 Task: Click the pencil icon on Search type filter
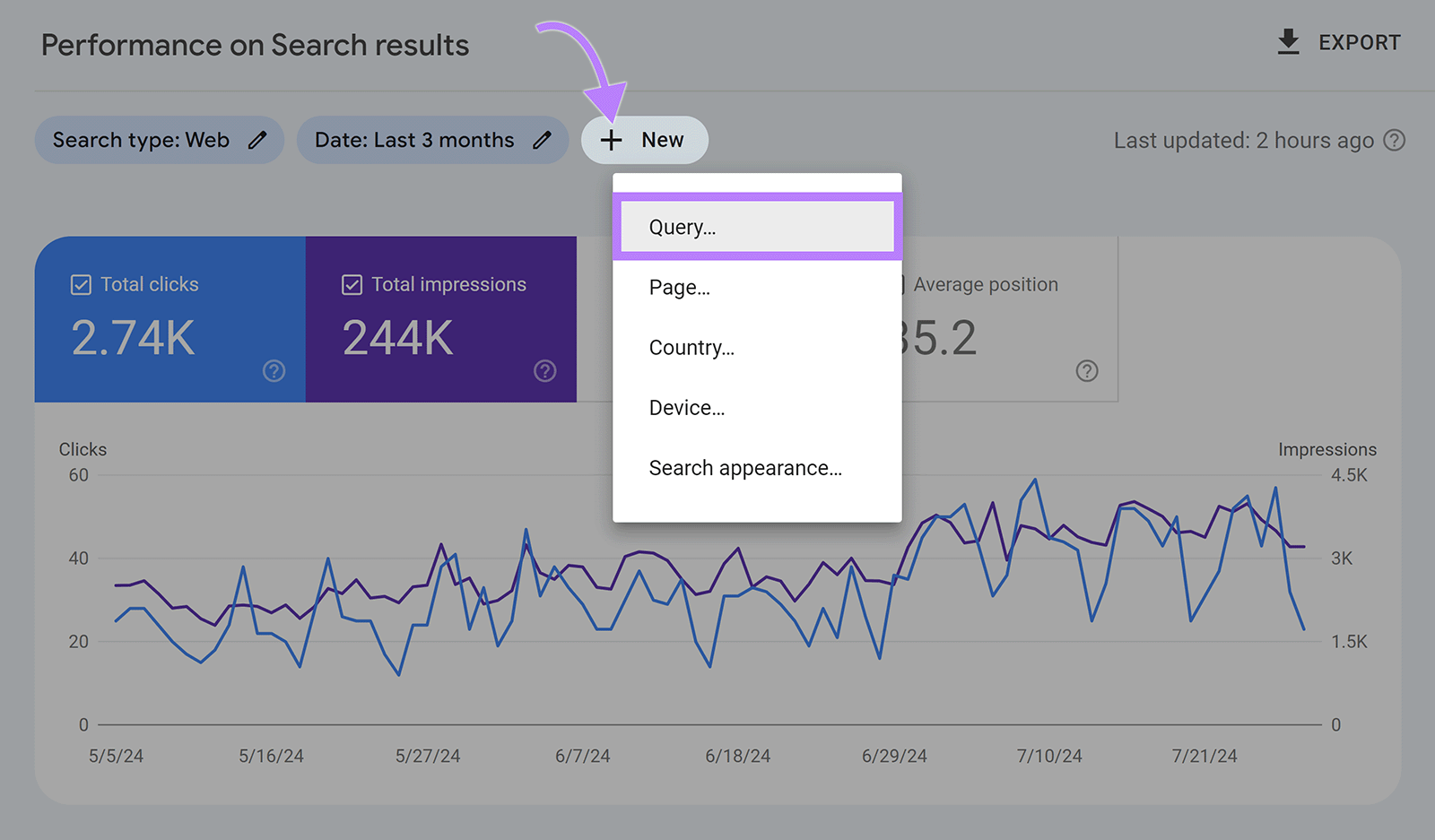pyautogui.click(x=257, y=140)
